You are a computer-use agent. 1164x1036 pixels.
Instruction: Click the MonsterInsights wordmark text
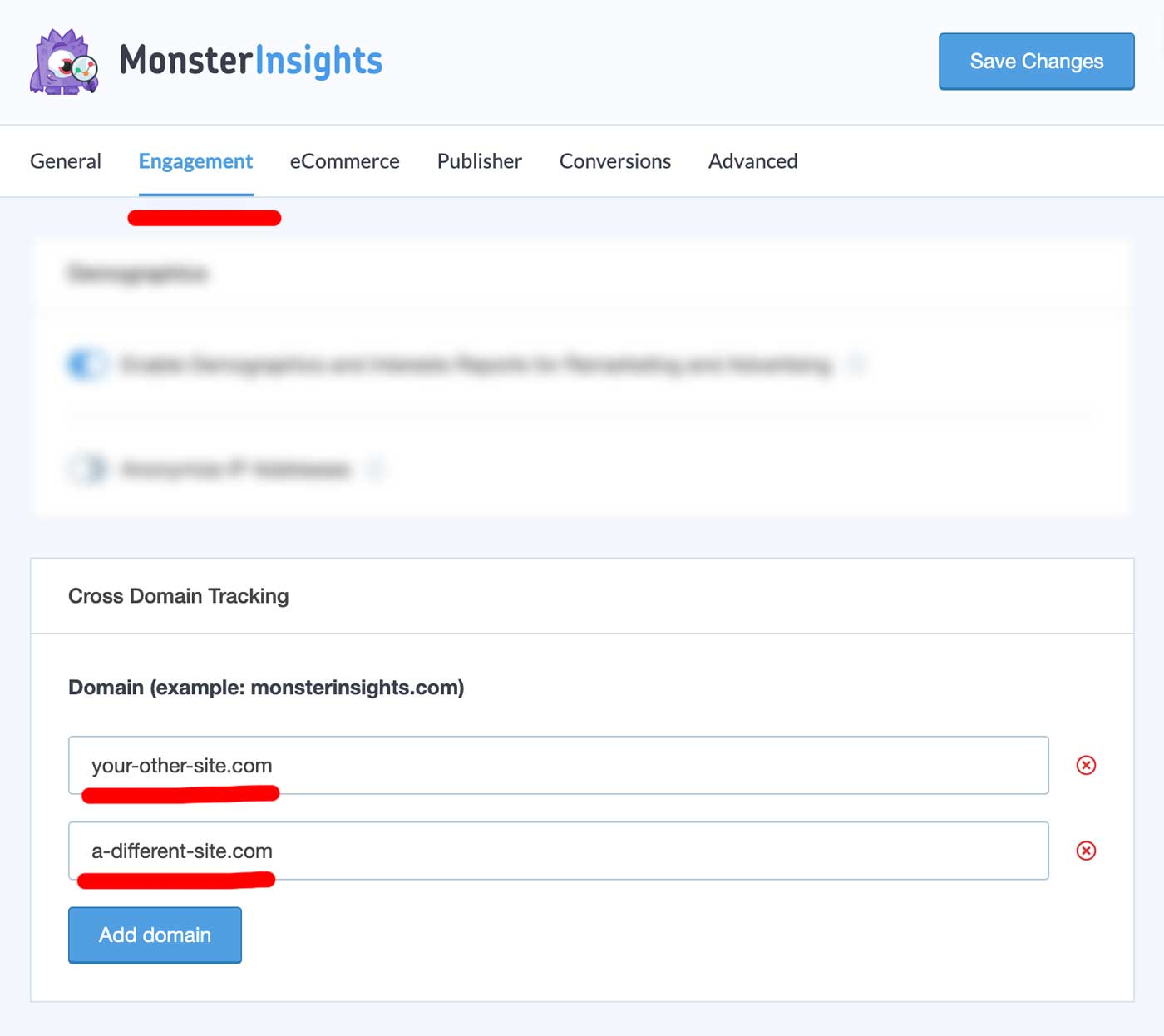251,61
